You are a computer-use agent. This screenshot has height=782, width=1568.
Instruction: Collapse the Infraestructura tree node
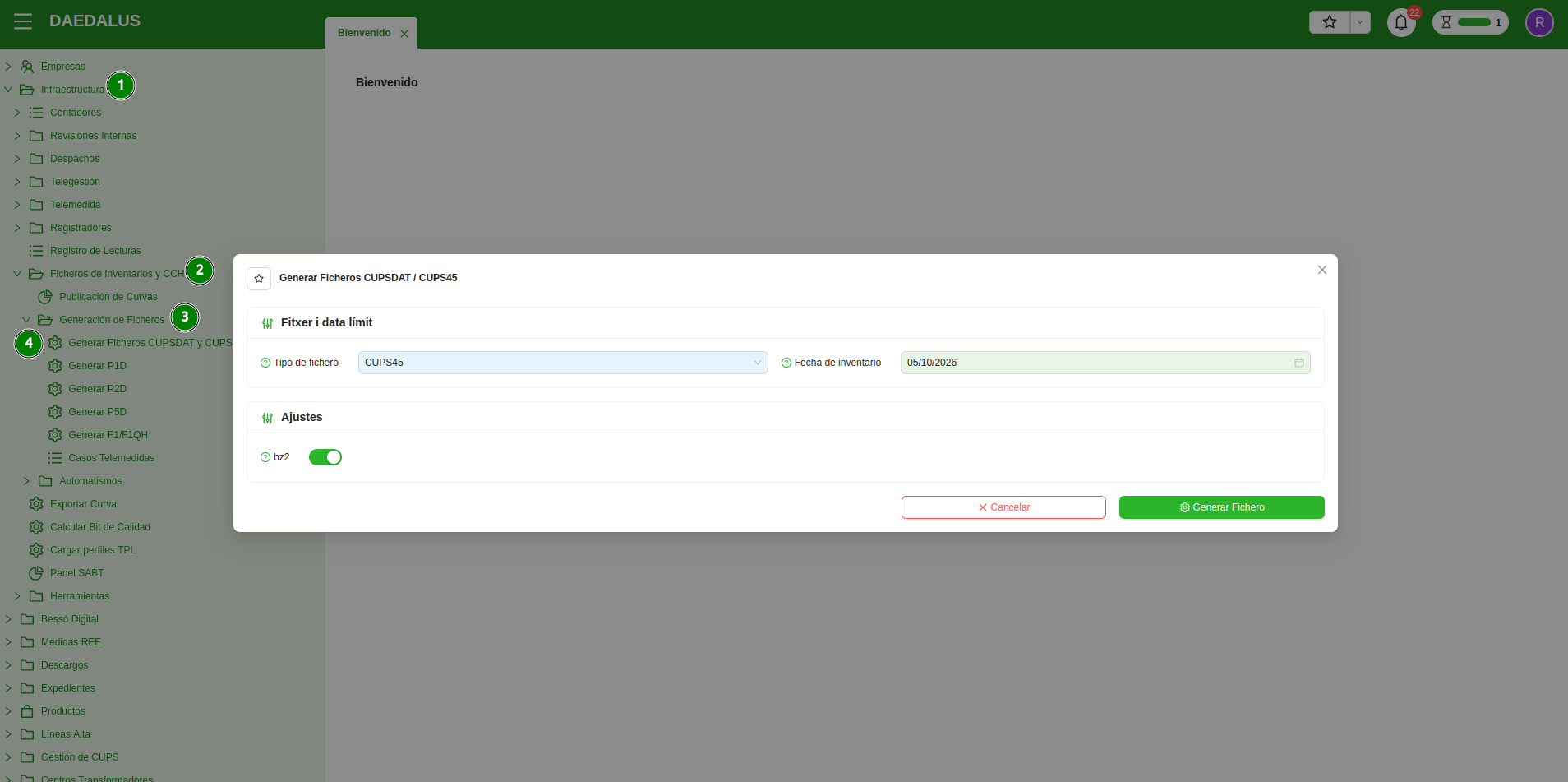click(8, 90)
